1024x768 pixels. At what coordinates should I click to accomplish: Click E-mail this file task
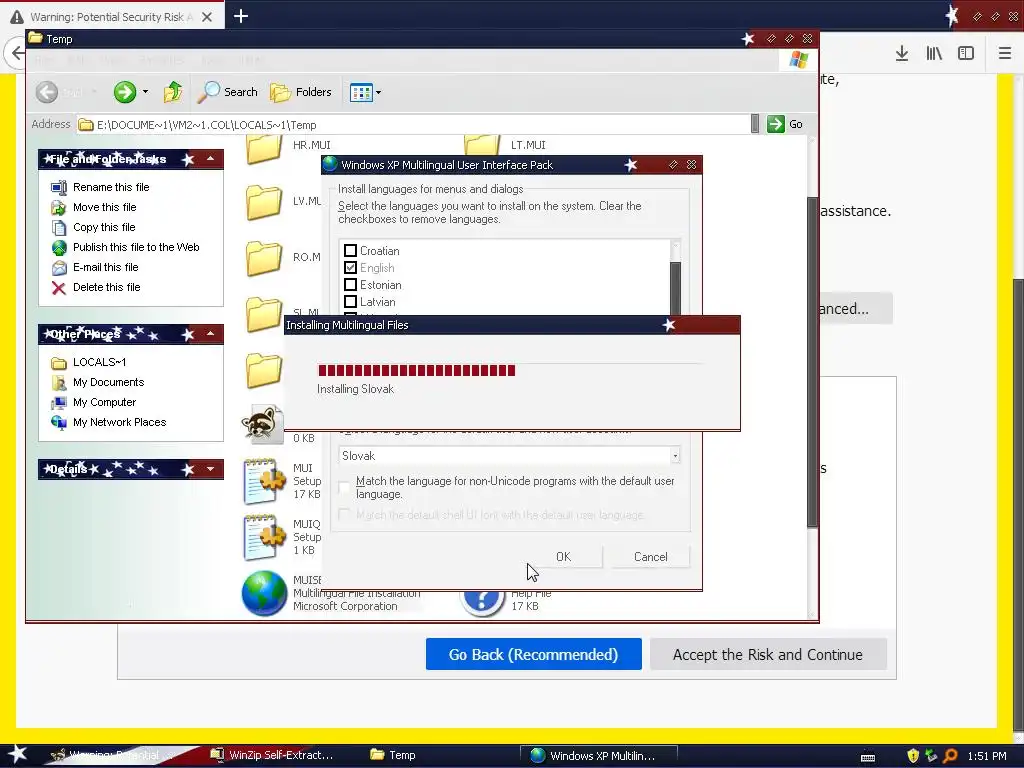tap(105, 267)
